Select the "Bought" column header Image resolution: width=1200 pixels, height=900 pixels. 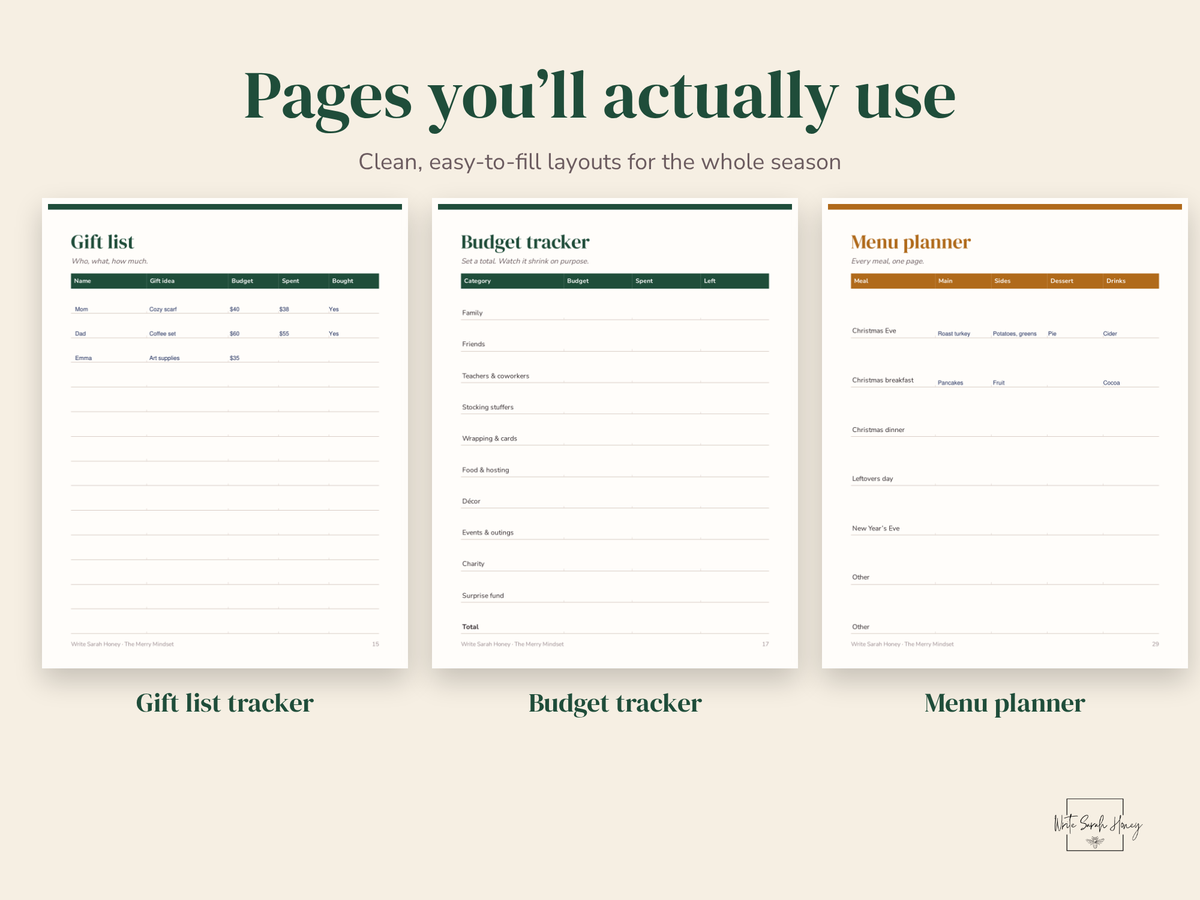(343, 281)
